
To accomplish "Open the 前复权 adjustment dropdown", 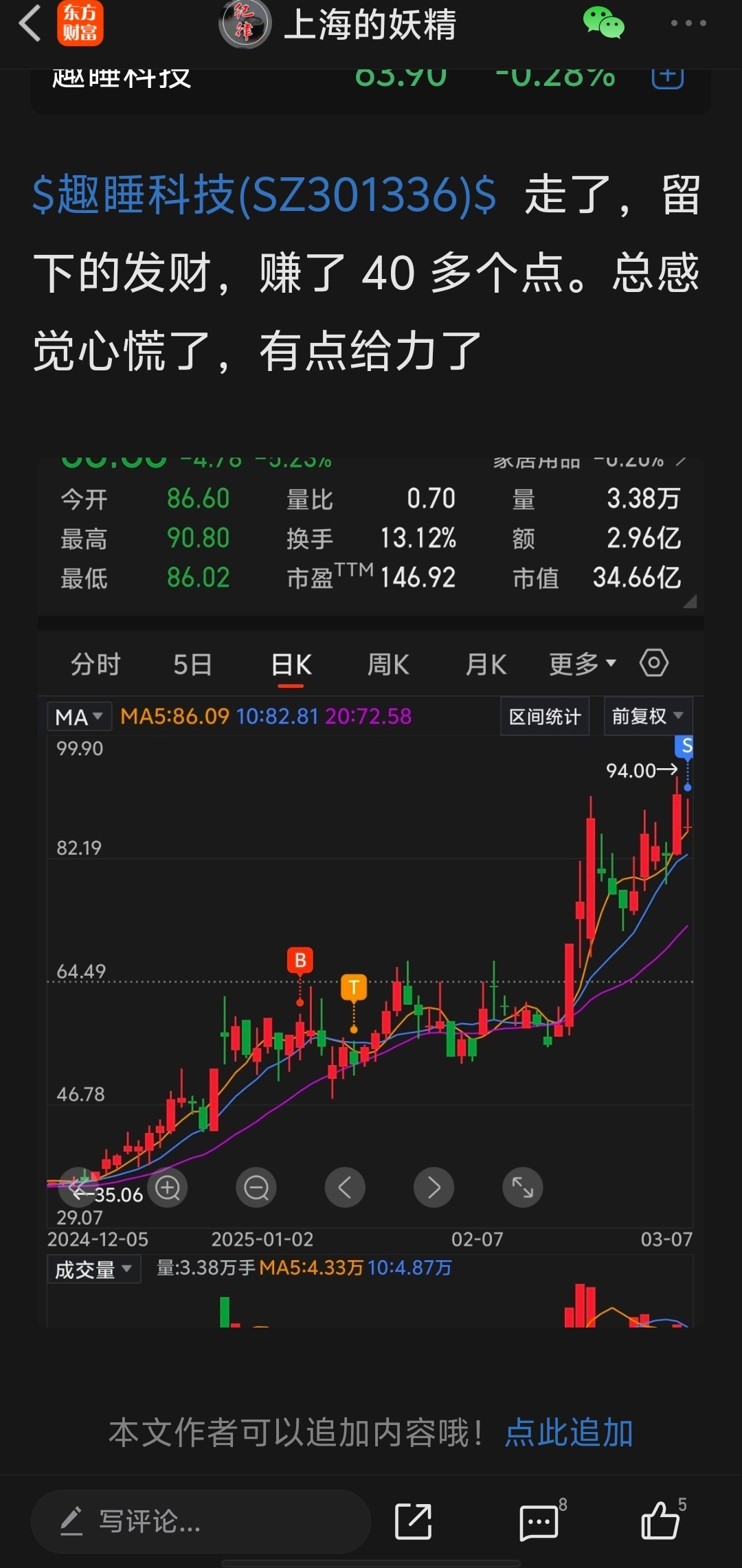I will (x=648, y=717).
